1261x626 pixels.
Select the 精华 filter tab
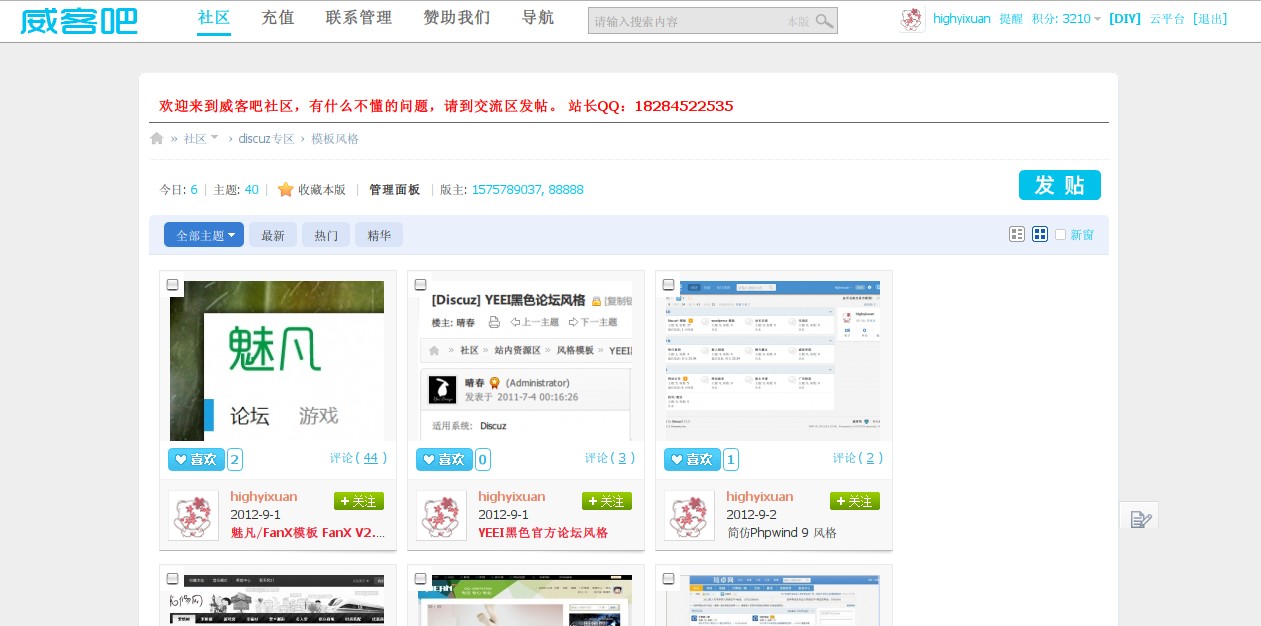[x=379, y=235]
